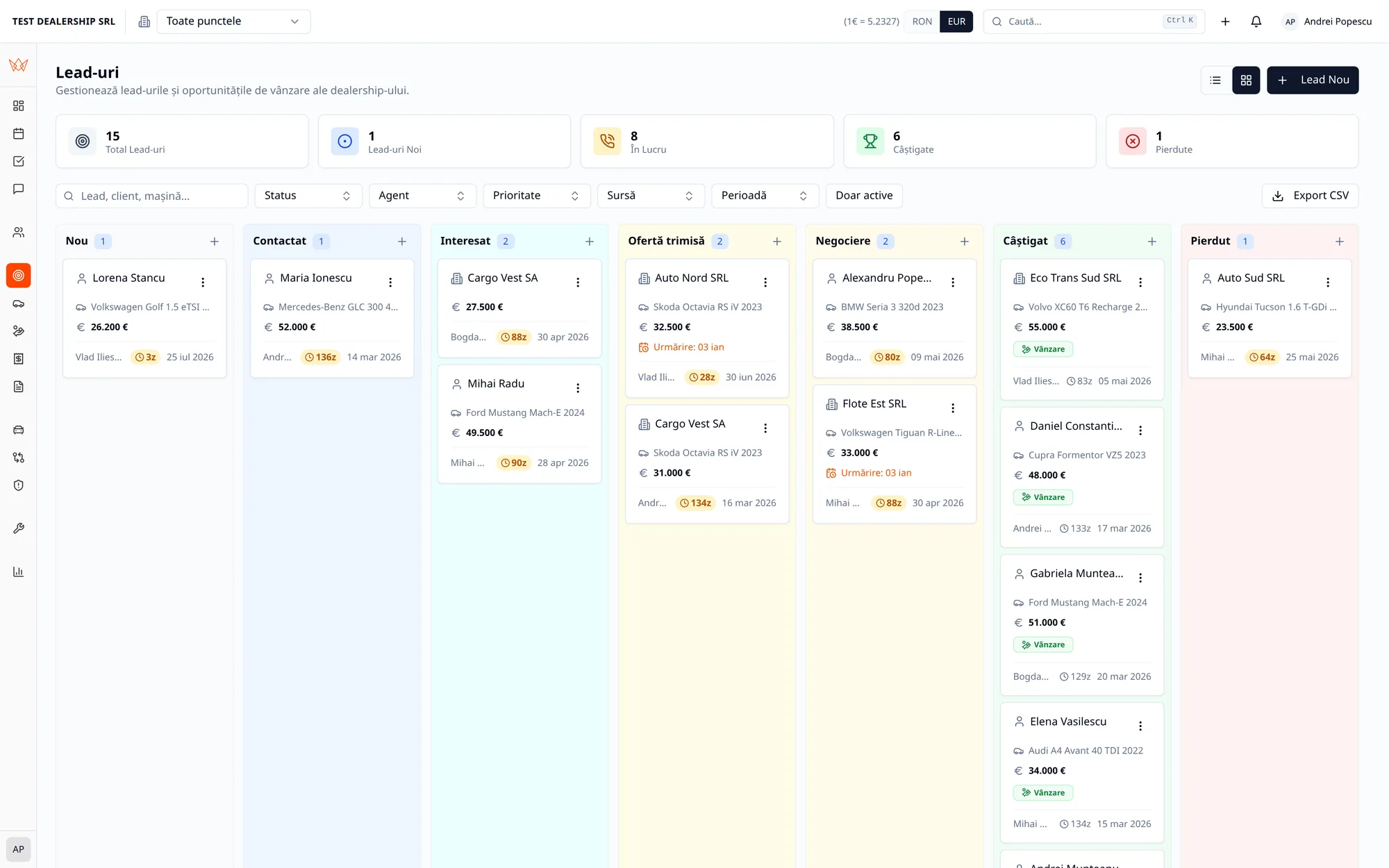This screenshot has width=1389, height=868.
Task: Click the Câștigate stat card
Action: pyautogui.click(x=970, y=141)
